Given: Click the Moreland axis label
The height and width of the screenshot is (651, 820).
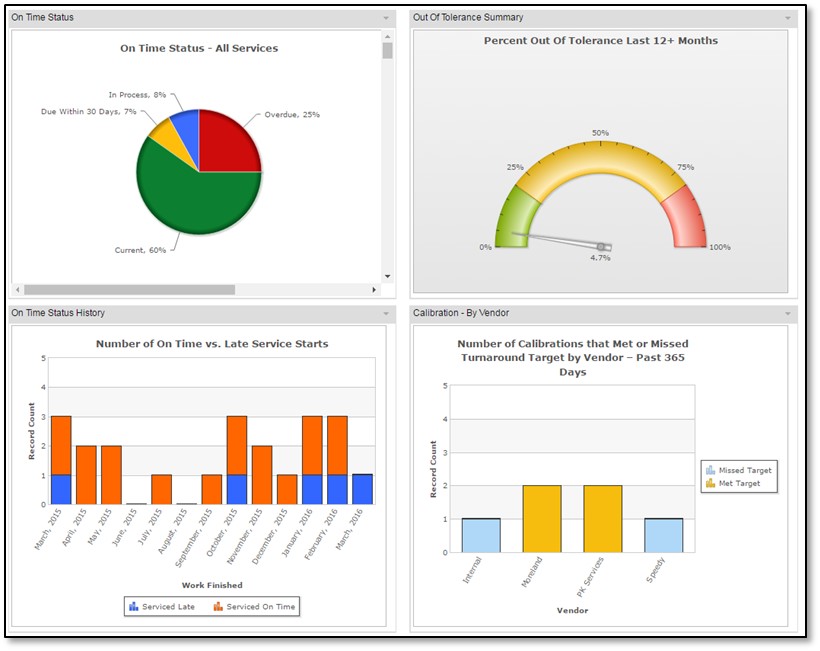Looking at the screenshot, I should coord(532,572).
